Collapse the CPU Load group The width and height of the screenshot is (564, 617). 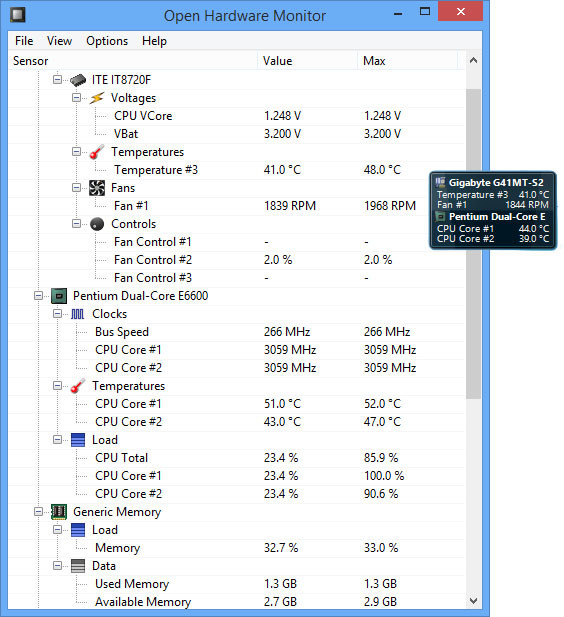57,440
